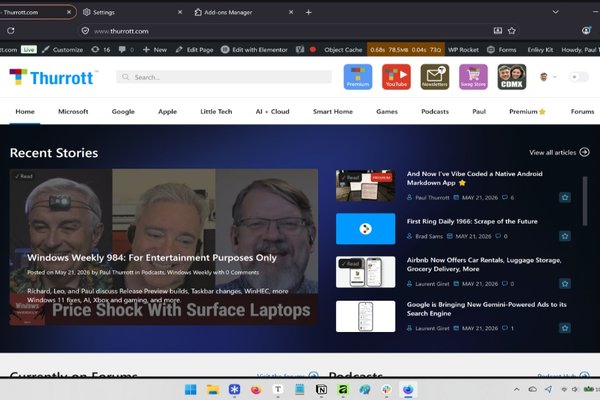Screen dimensions: 600x400
Task: Go to the Microsoft navigation item
Action: click(x=73, y=111)
